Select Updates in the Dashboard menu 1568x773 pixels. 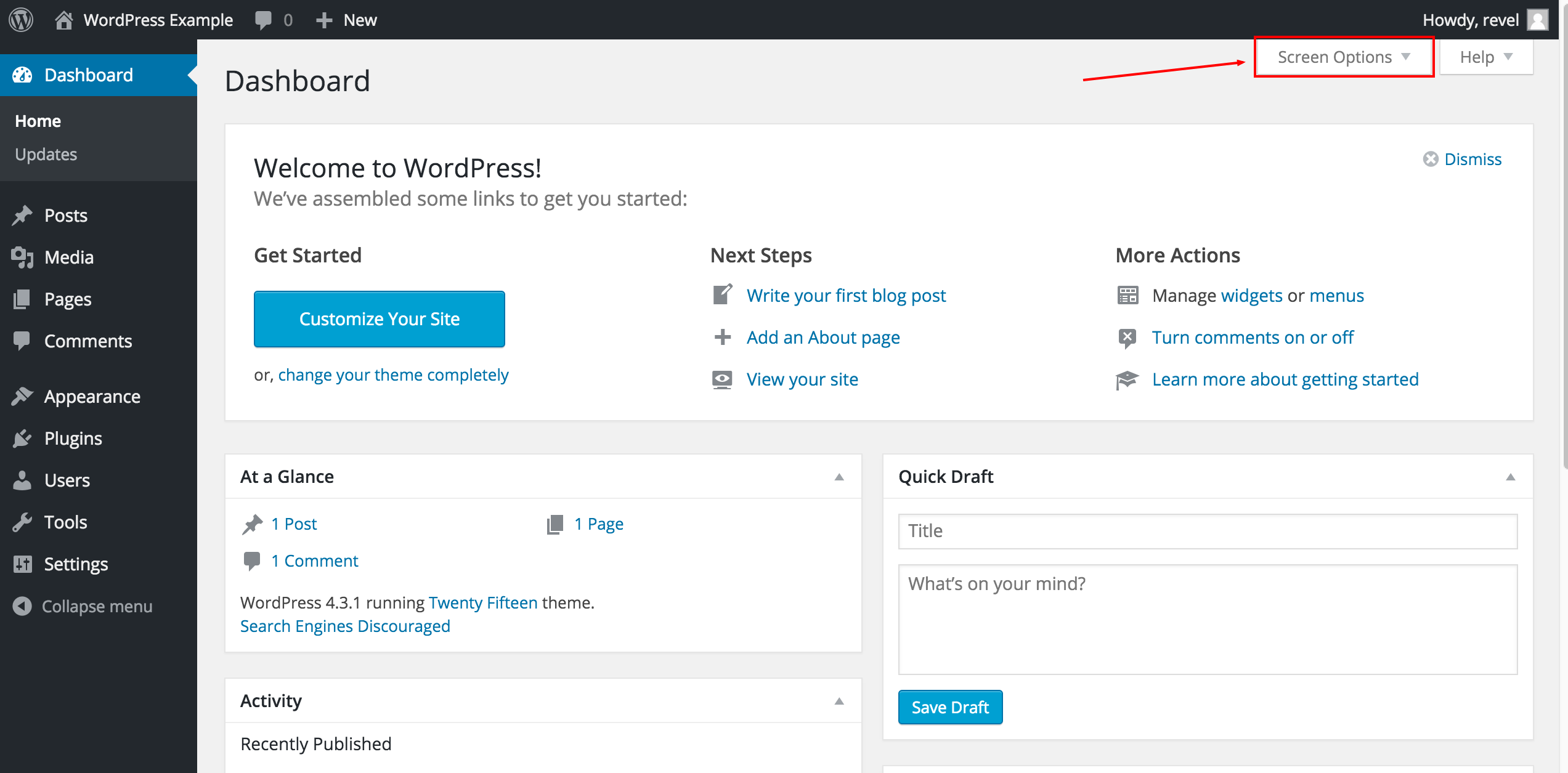coord(46,154)
